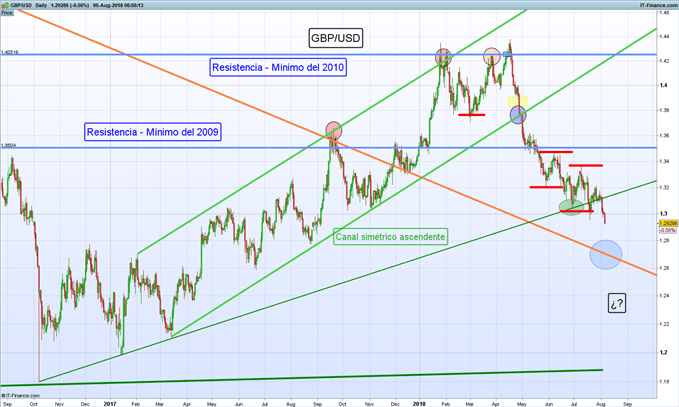Click the 1.26 price axis label
Screen dimensions: 679x407
click(665, 268)
